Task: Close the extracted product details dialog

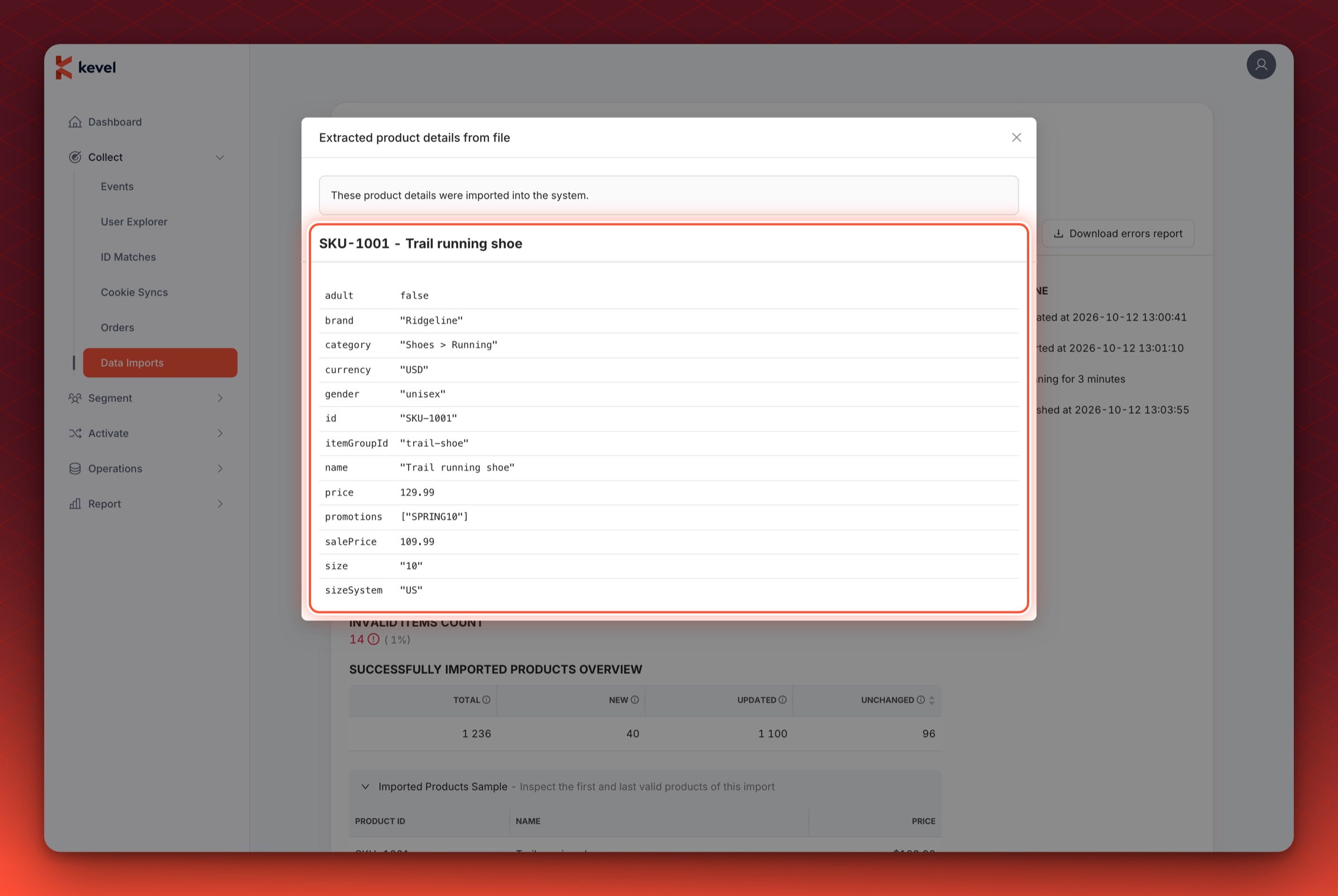Action: tap(1016, 137)
